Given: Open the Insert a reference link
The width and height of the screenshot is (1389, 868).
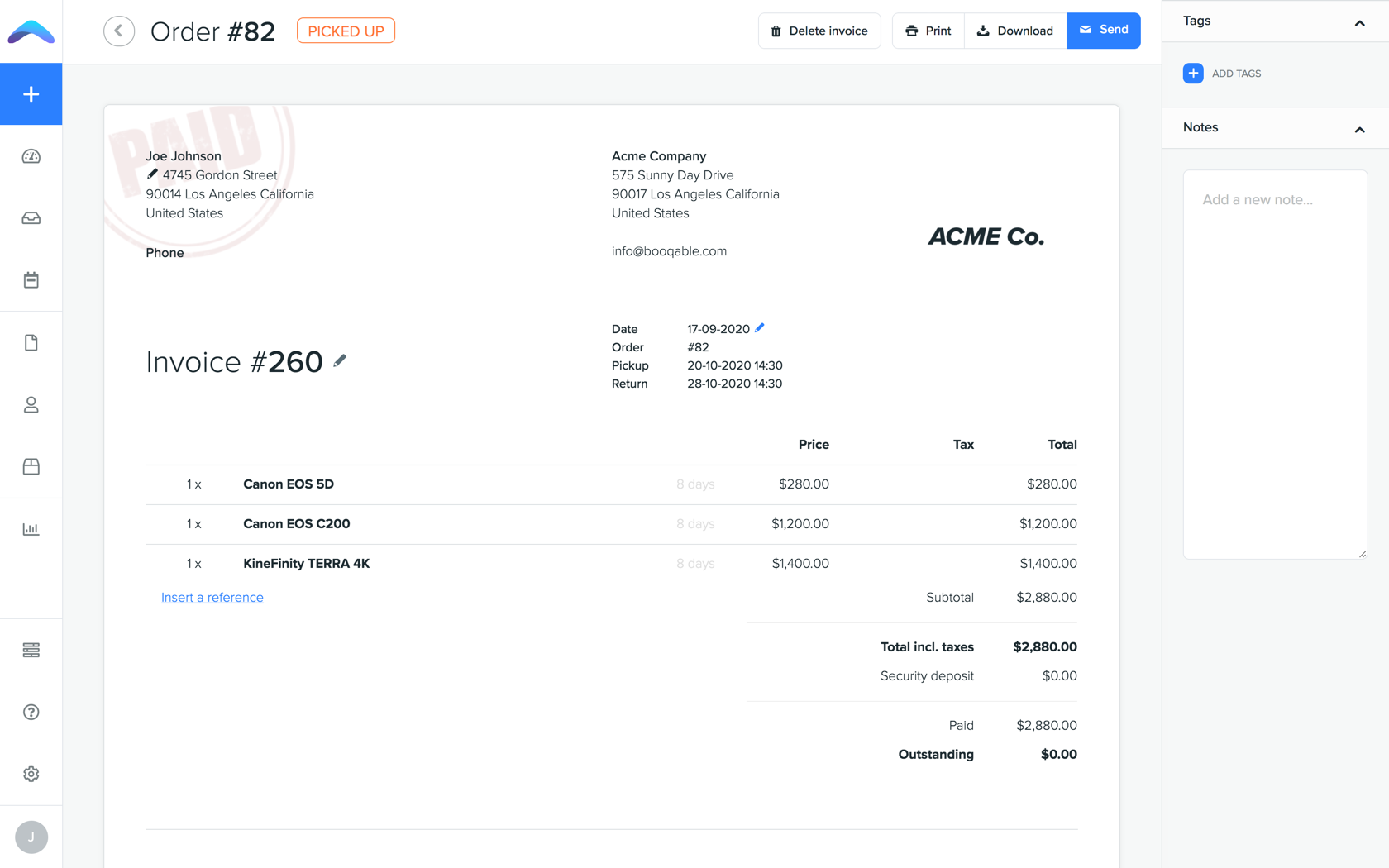Looking at the screenshot, I should (x=212, y=597).
